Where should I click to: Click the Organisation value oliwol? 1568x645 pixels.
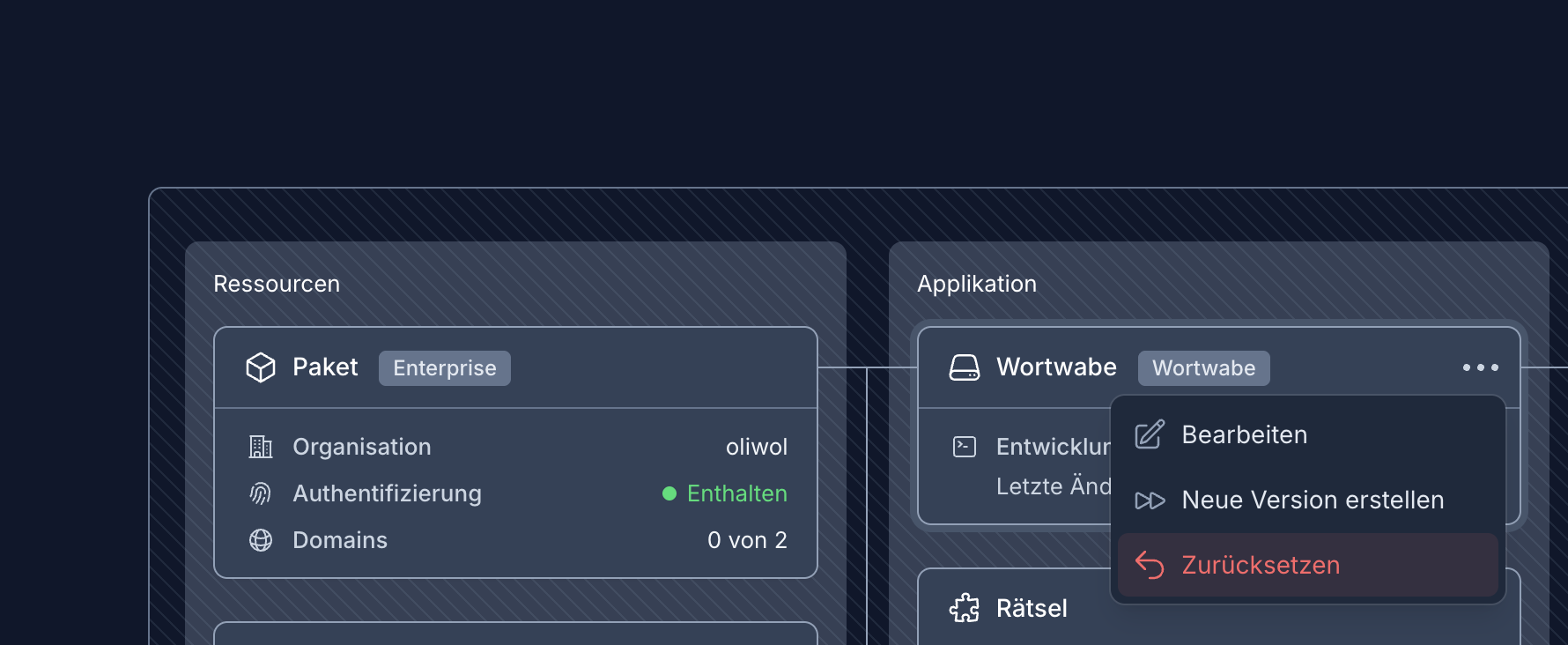coord(756,447)
